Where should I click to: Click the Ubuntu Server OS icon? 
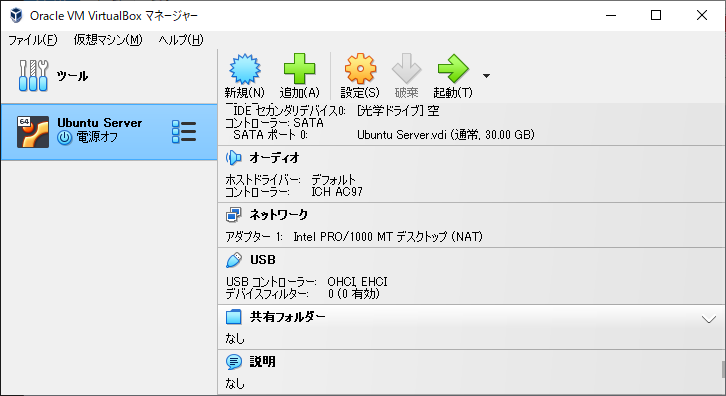pyautogui.click(x=33, y=132)
